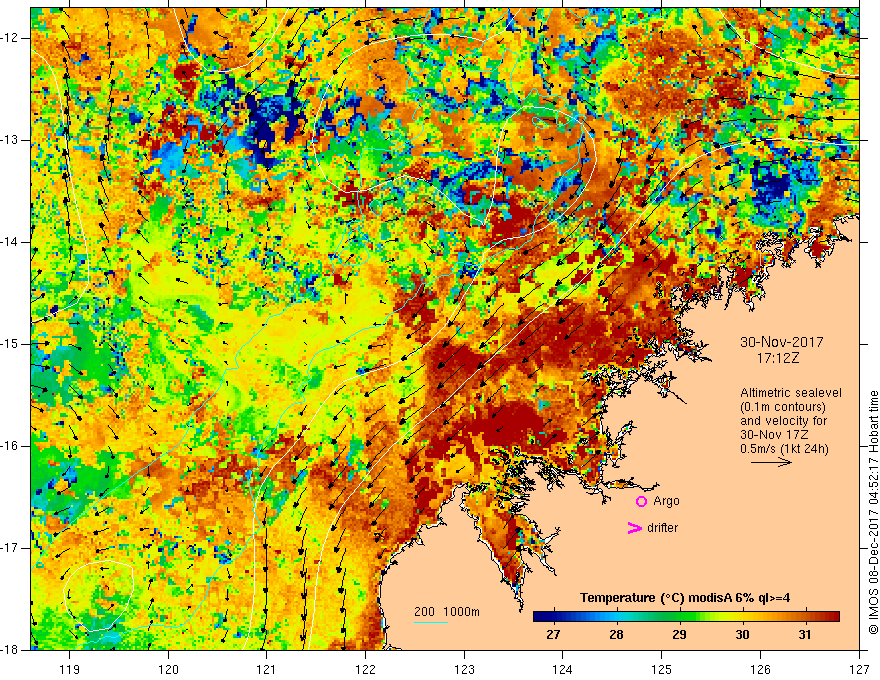Click the 'Argo' legend label
Viewport: 880px width, 680px height.
[x=666, y=501]
